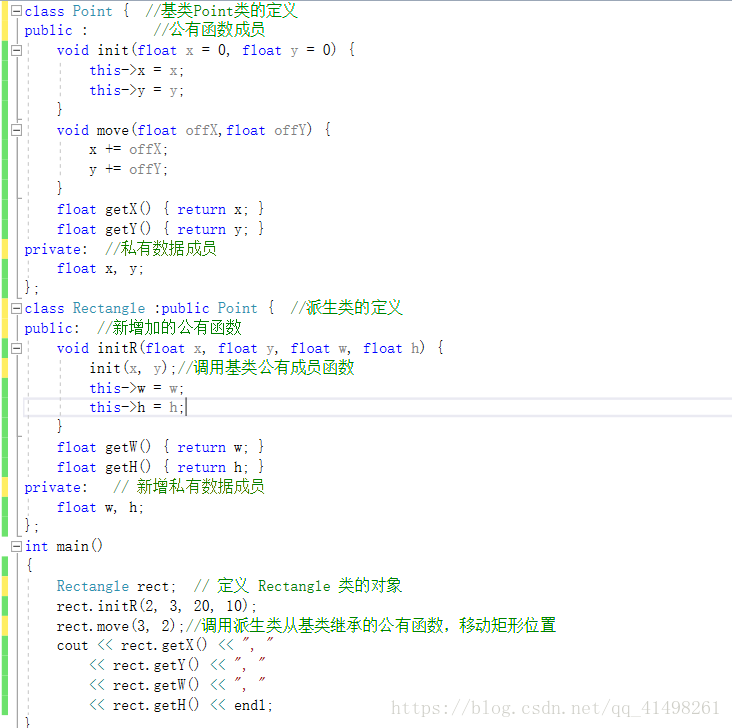732x728 pixels.
Task: Click the comment '//基类Point类的定义'
Action: point(221,10)
